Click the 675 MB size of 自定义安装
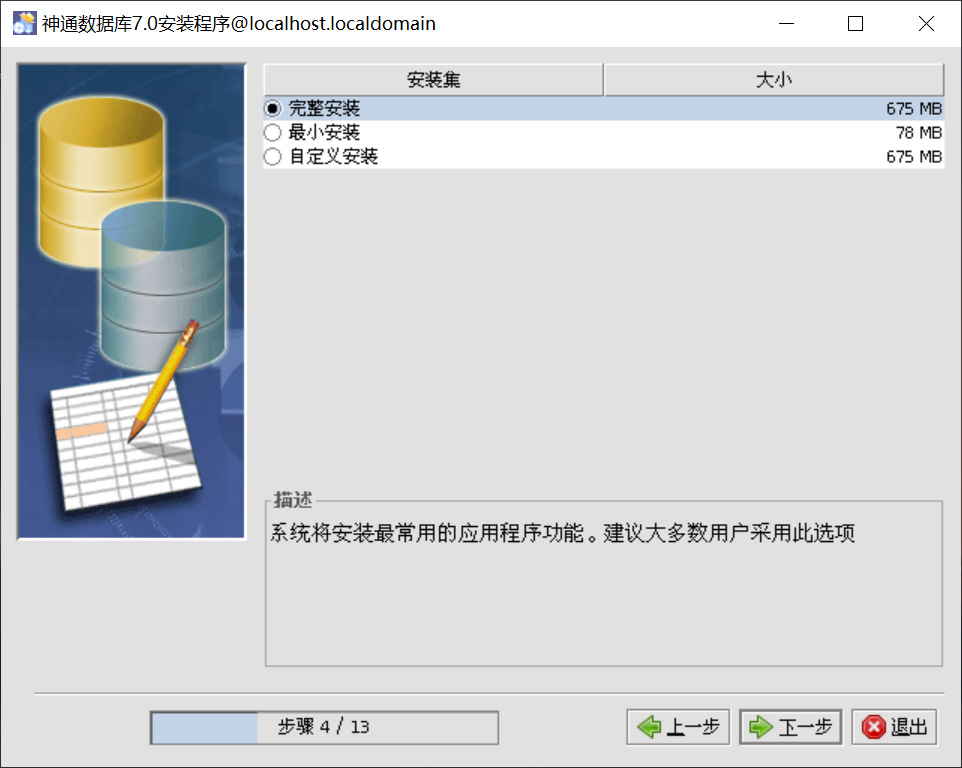 pos(914,156)
